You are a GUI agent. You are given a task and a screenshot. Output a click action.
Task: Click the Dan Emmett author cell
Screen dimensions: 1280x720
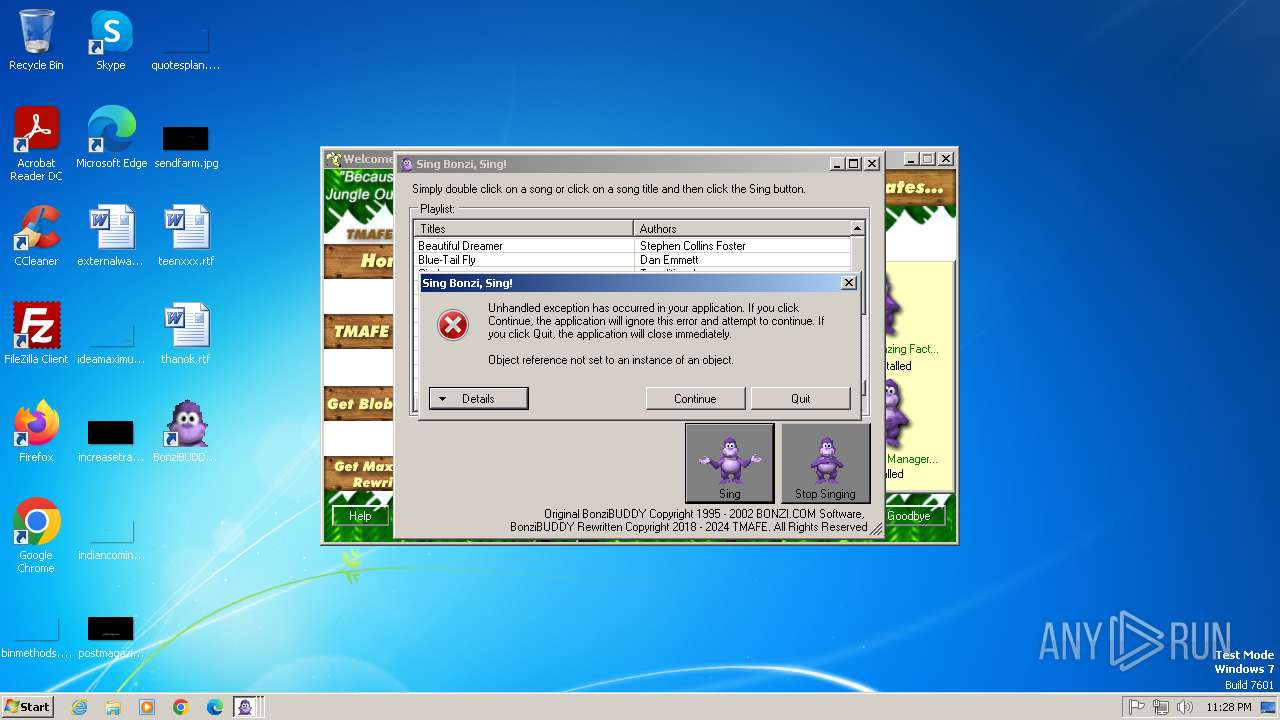coord(669,260)
